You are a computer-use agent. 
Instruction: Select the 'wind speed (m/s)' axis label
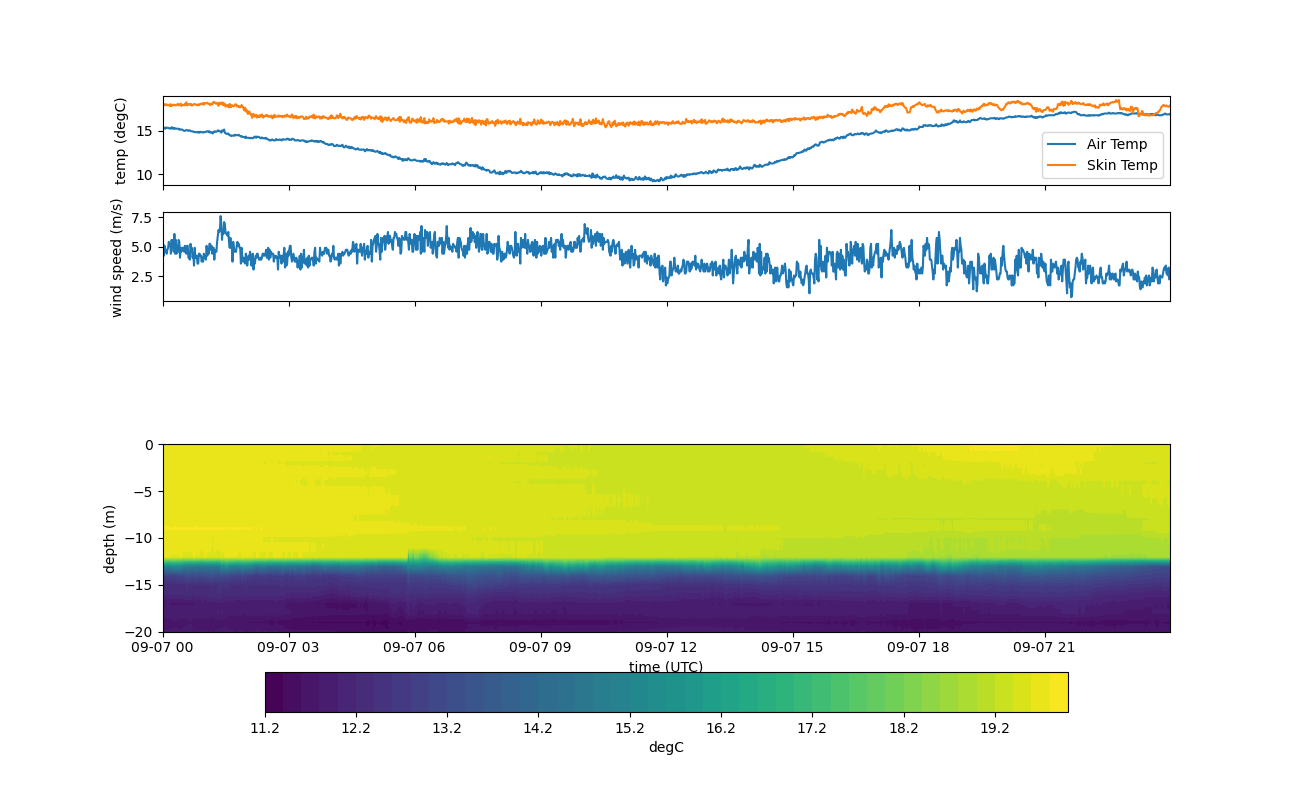(117, 257)
